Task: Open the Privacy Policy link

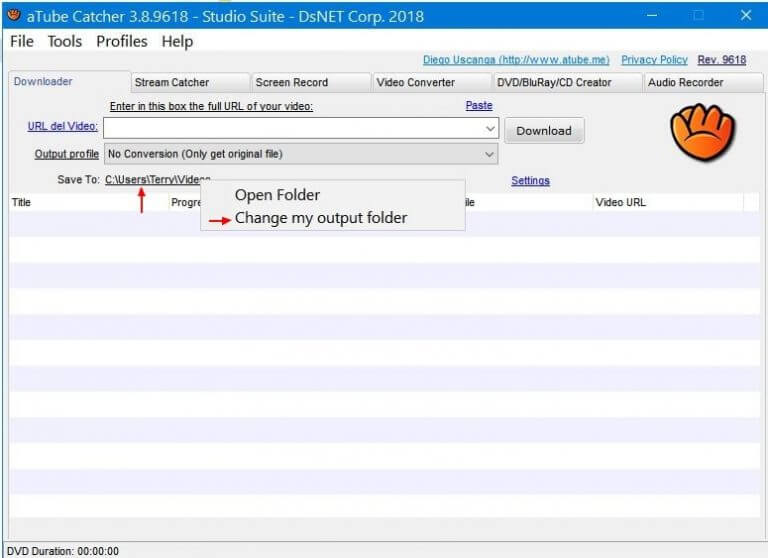Action: [x=654, y=60]
